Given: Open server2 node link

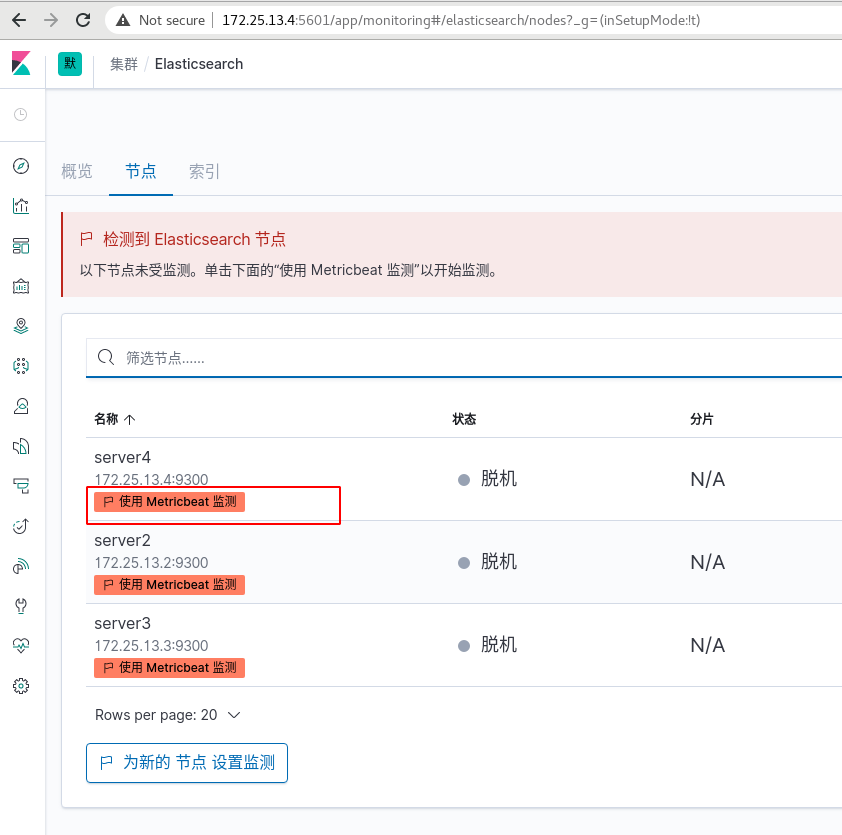Looking at the screenshot, I should [x=122, y=541].
